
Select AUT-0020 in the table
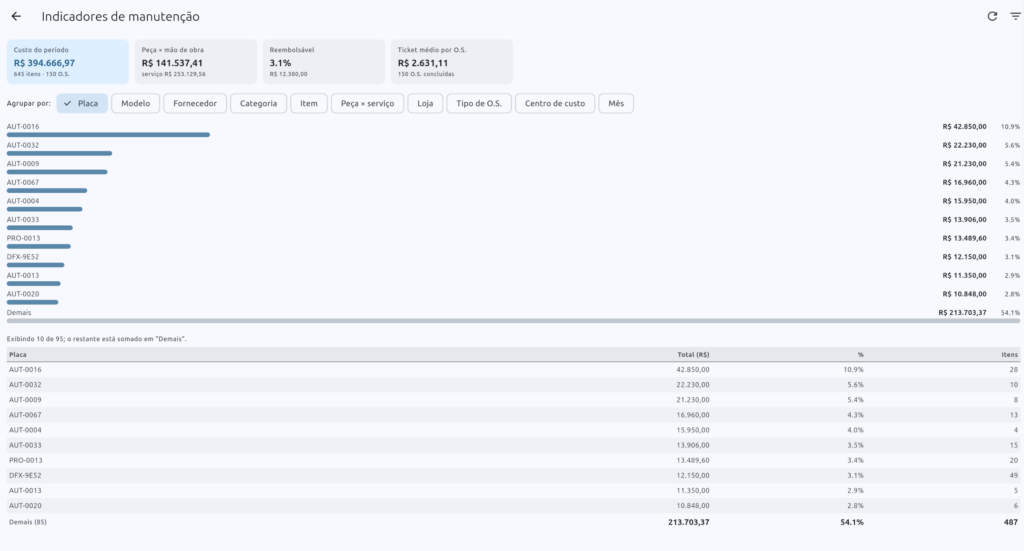[513, 505]
